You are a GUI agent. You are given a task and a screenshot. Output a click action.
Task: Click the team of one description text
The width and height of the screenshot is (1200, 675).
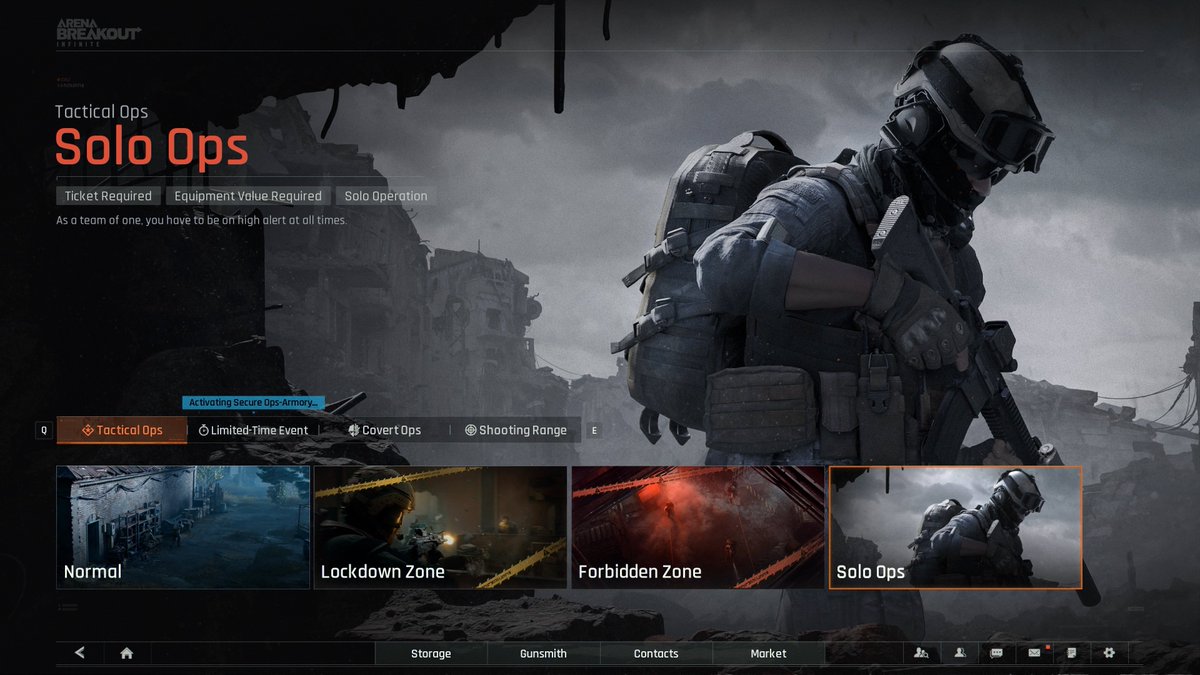[x=201, y=220]
